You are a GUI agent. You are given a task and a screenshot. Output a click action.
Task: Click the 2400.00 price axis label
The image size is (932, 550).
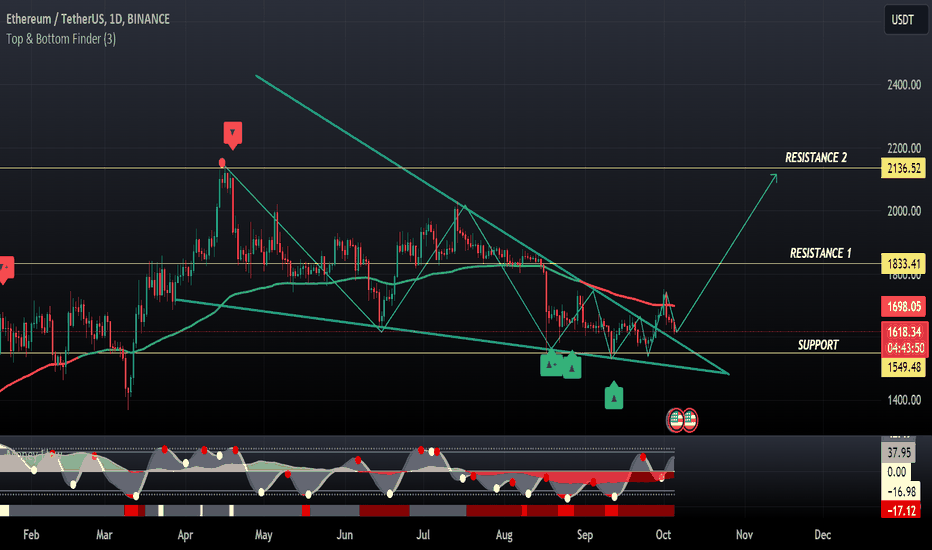pyautogui.click(x=904, y=85)
